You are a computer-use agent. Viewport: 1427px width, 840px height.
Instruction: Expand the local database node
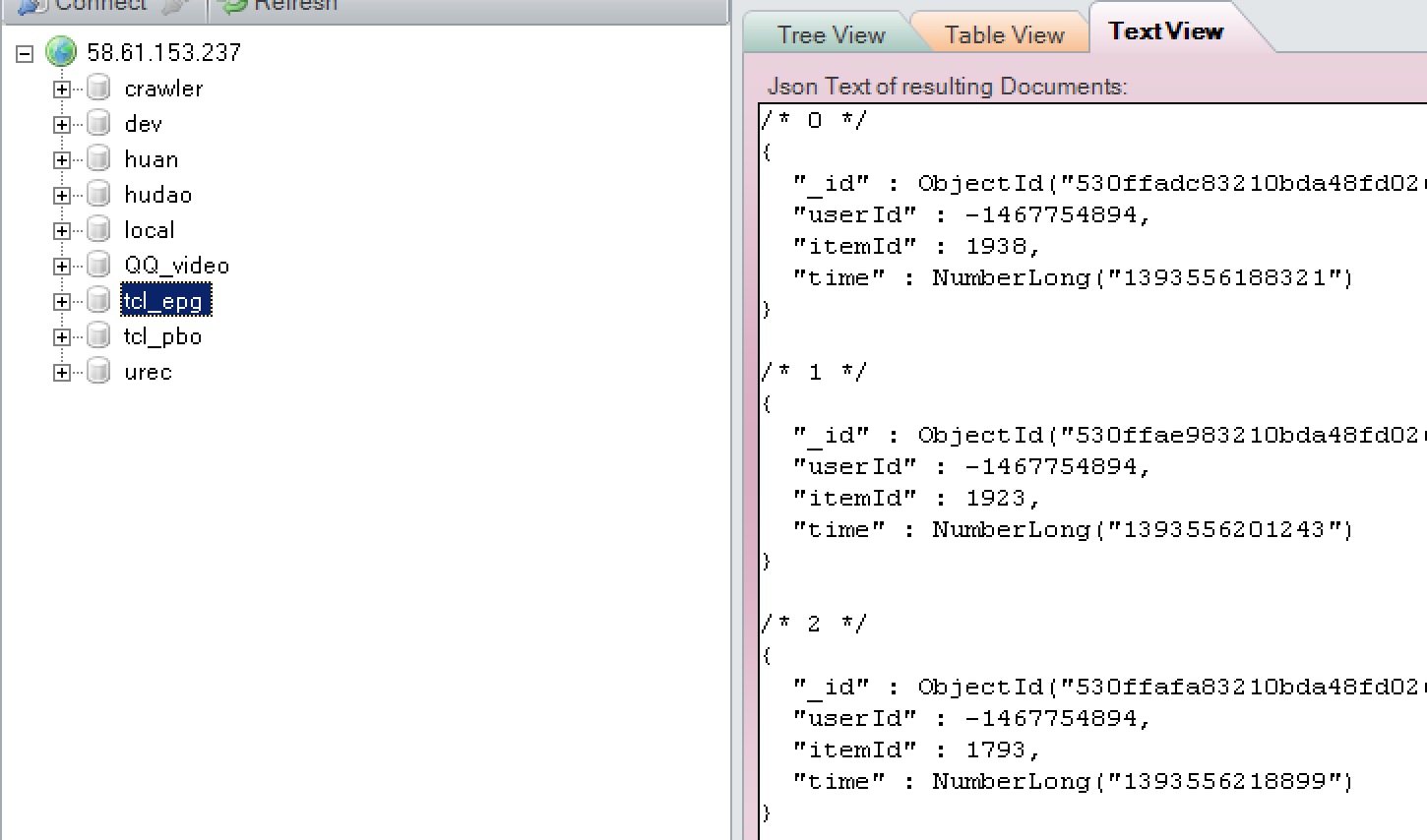coord(62,231)
